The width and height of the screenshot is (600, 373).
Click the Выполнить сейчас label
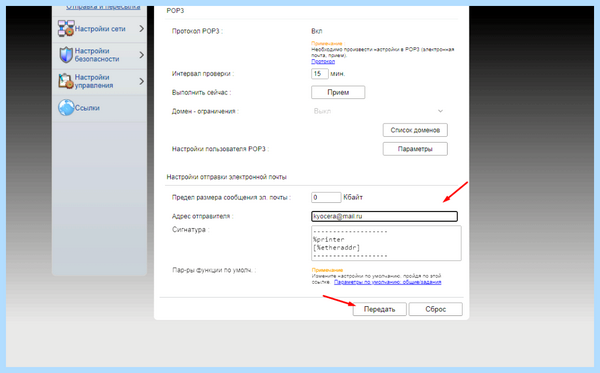(202, 92)
